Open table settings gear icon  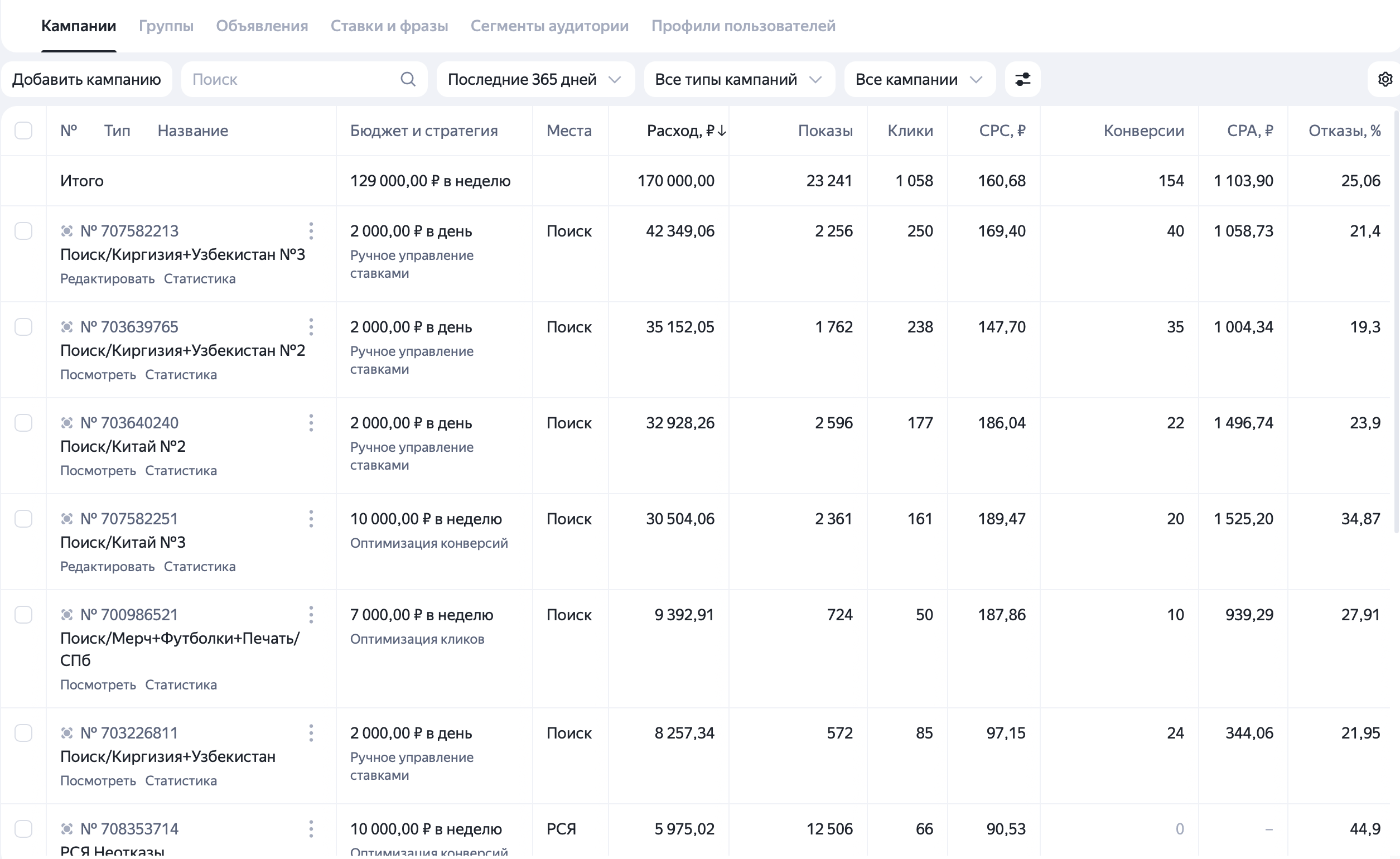coord(1385,80)
